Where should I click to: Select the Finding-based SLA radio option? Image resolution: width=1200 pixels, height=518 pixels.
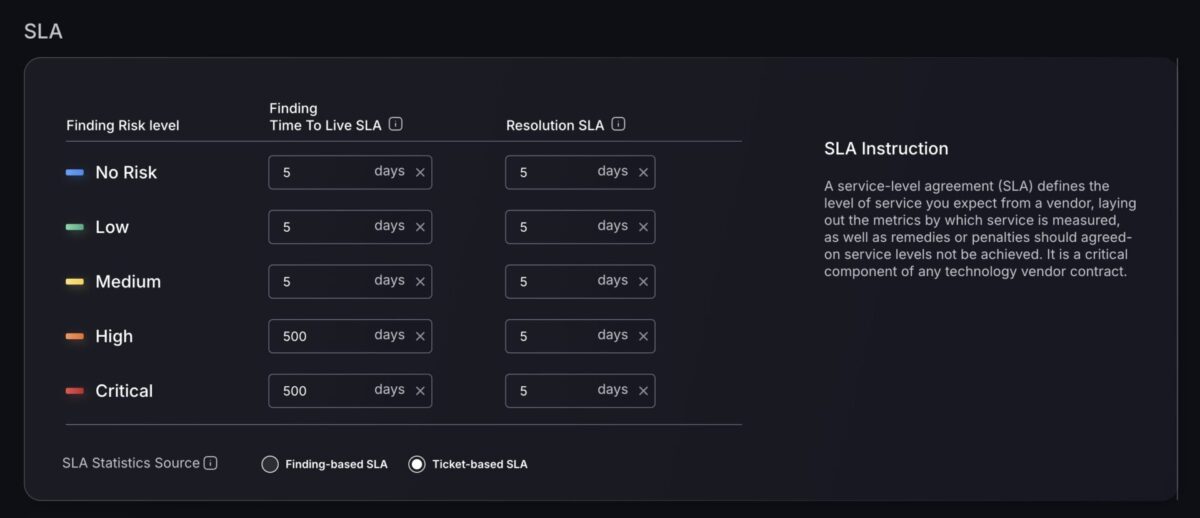[269, 464]
